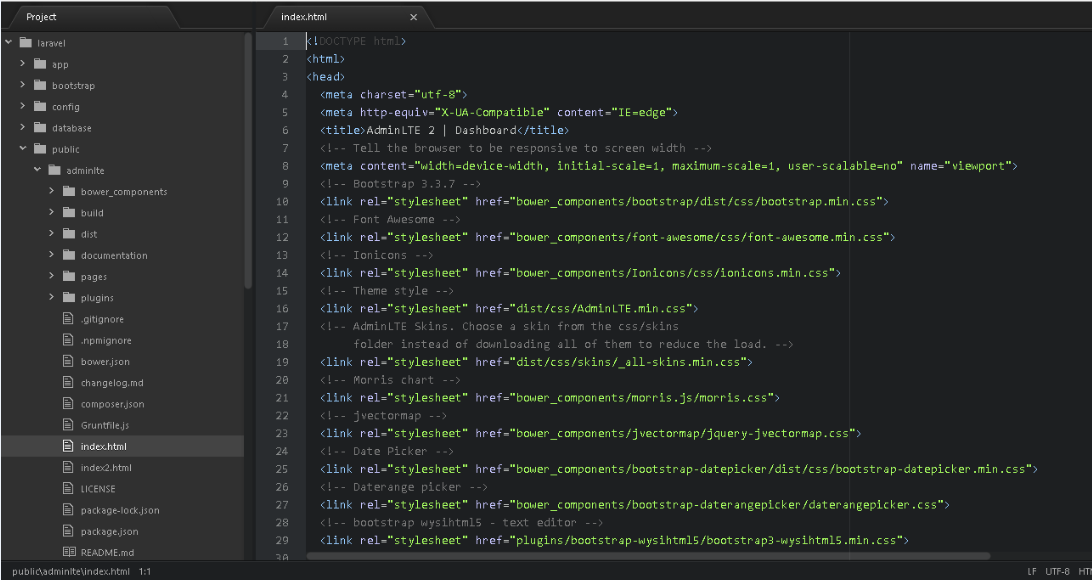Screen dimensions: 1092x580
Task: Expand the bootstrap folder
Action: [22, 85]
